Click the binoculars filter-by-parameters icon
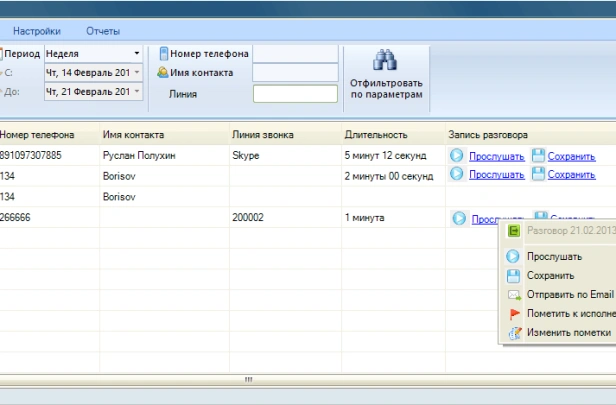 click(x=386, y=60)
